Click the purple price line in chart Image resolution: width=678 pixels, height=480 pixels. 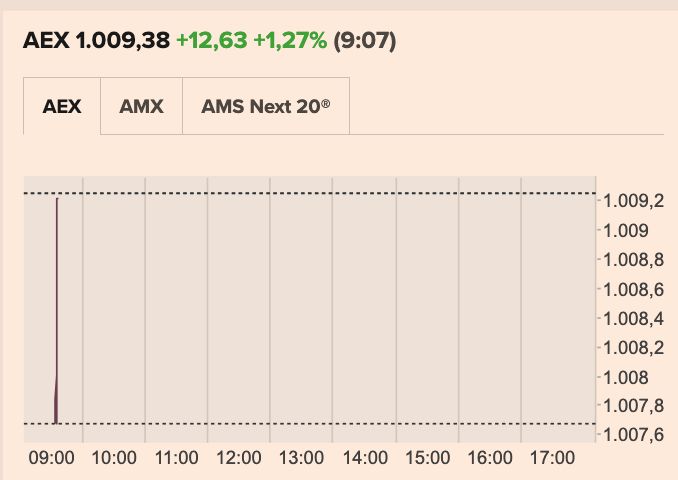[57, 300]
